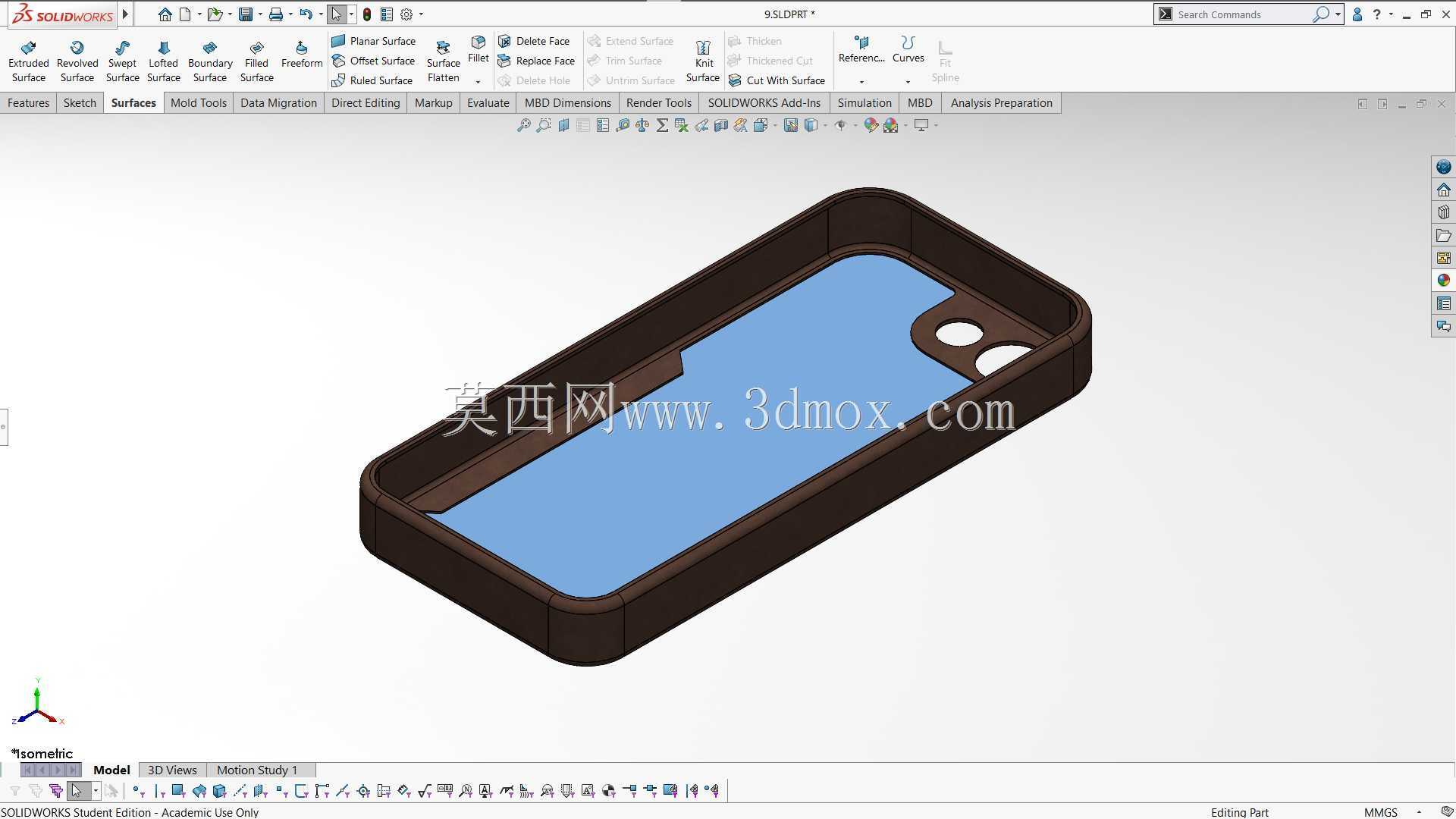1456x819 pixels.
Task: Start the Knit Surface command
Action: [x=703, y=61]
